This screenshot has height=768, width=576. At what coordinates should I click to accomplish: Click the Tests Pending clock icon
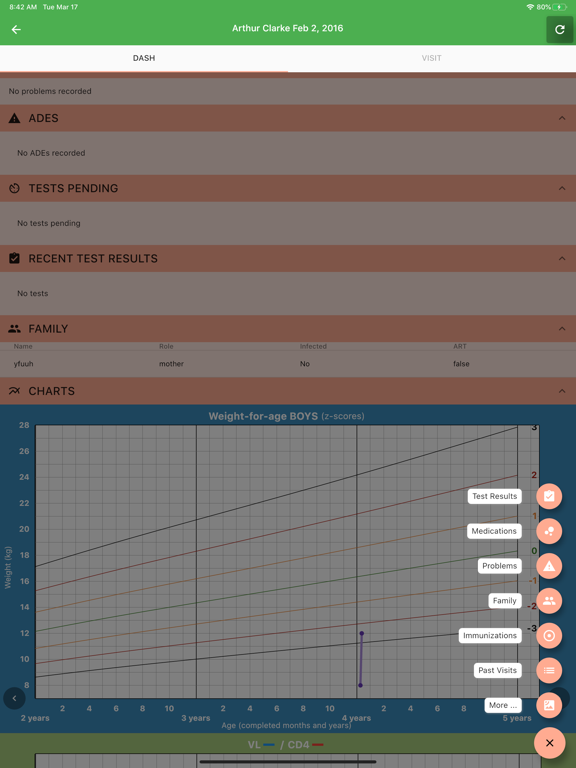point(14,188)
